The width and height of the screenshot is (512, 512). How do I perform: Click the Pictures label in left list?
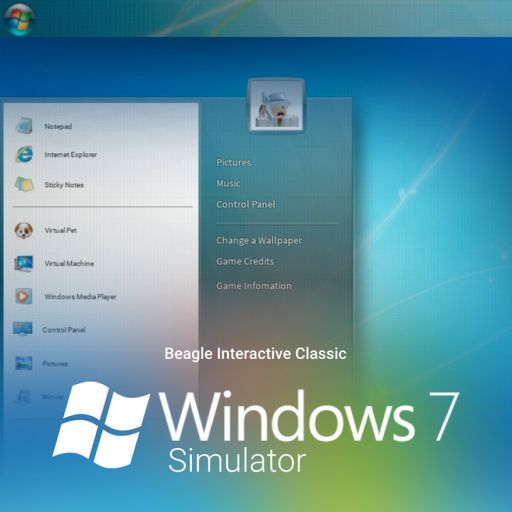click(x=55, y=364)
